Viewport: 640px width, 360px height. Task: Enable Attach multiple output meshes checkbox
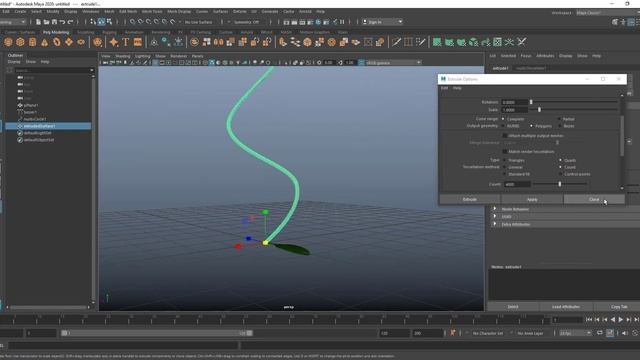tap(505, 136)
